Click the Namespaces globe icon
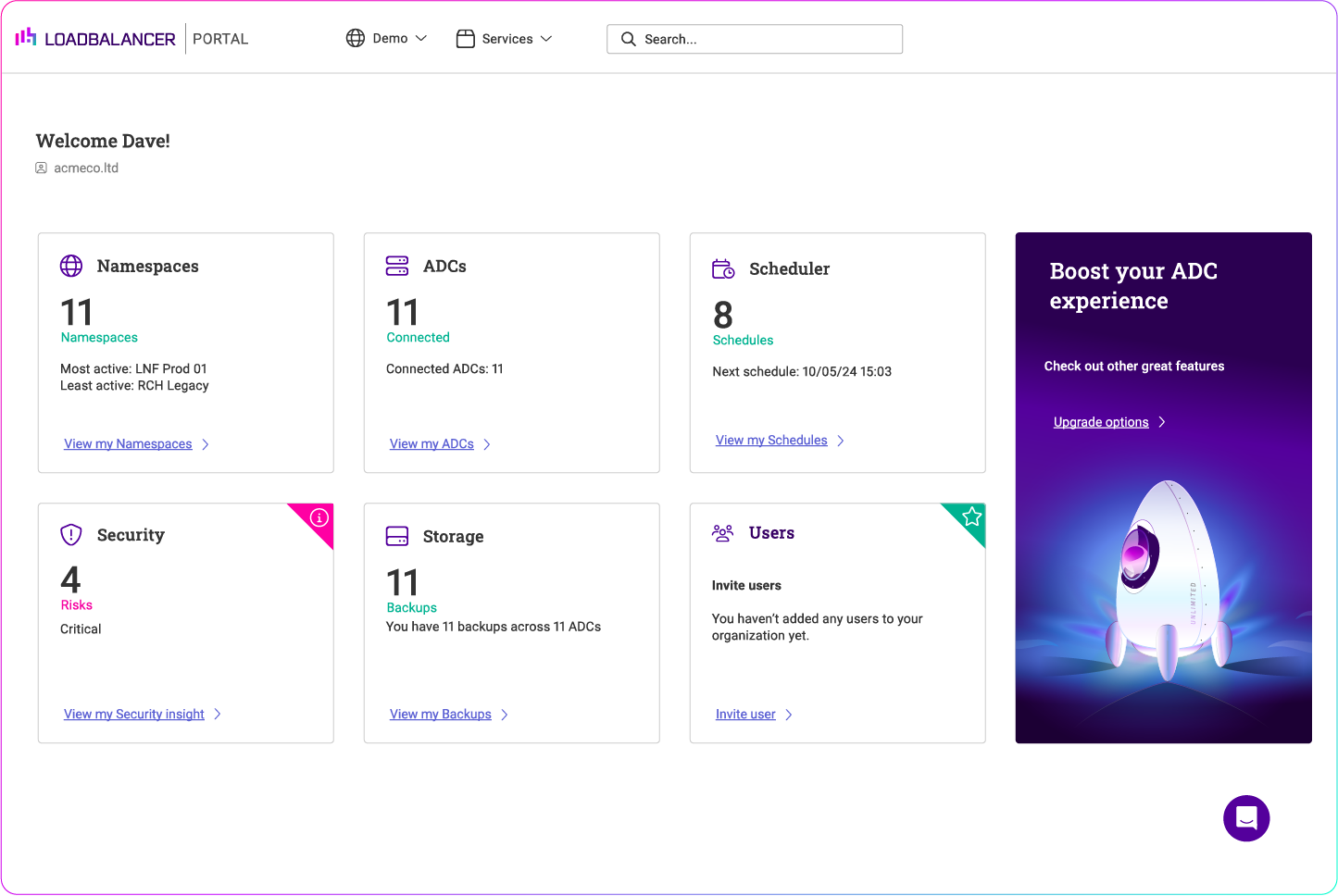 pyautogui.click(x=71, y=266)
